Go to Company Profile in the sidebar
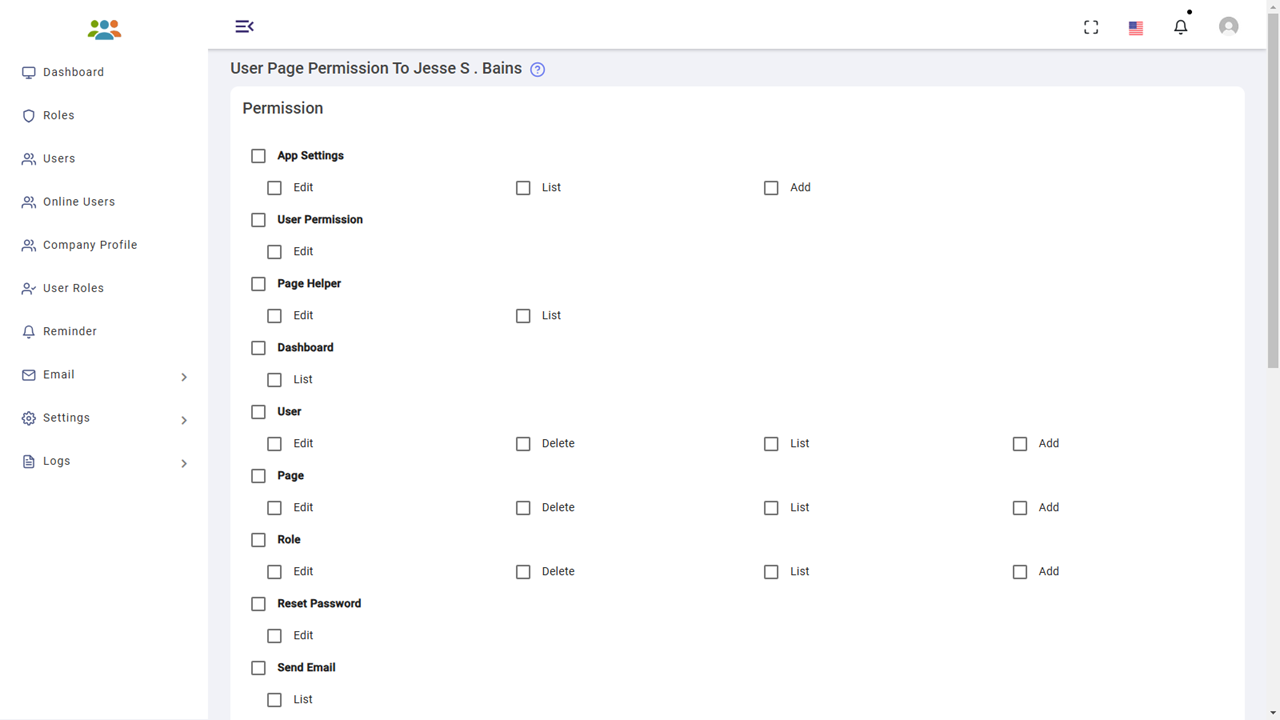The image size is (1280, 720). click(89, 245)
